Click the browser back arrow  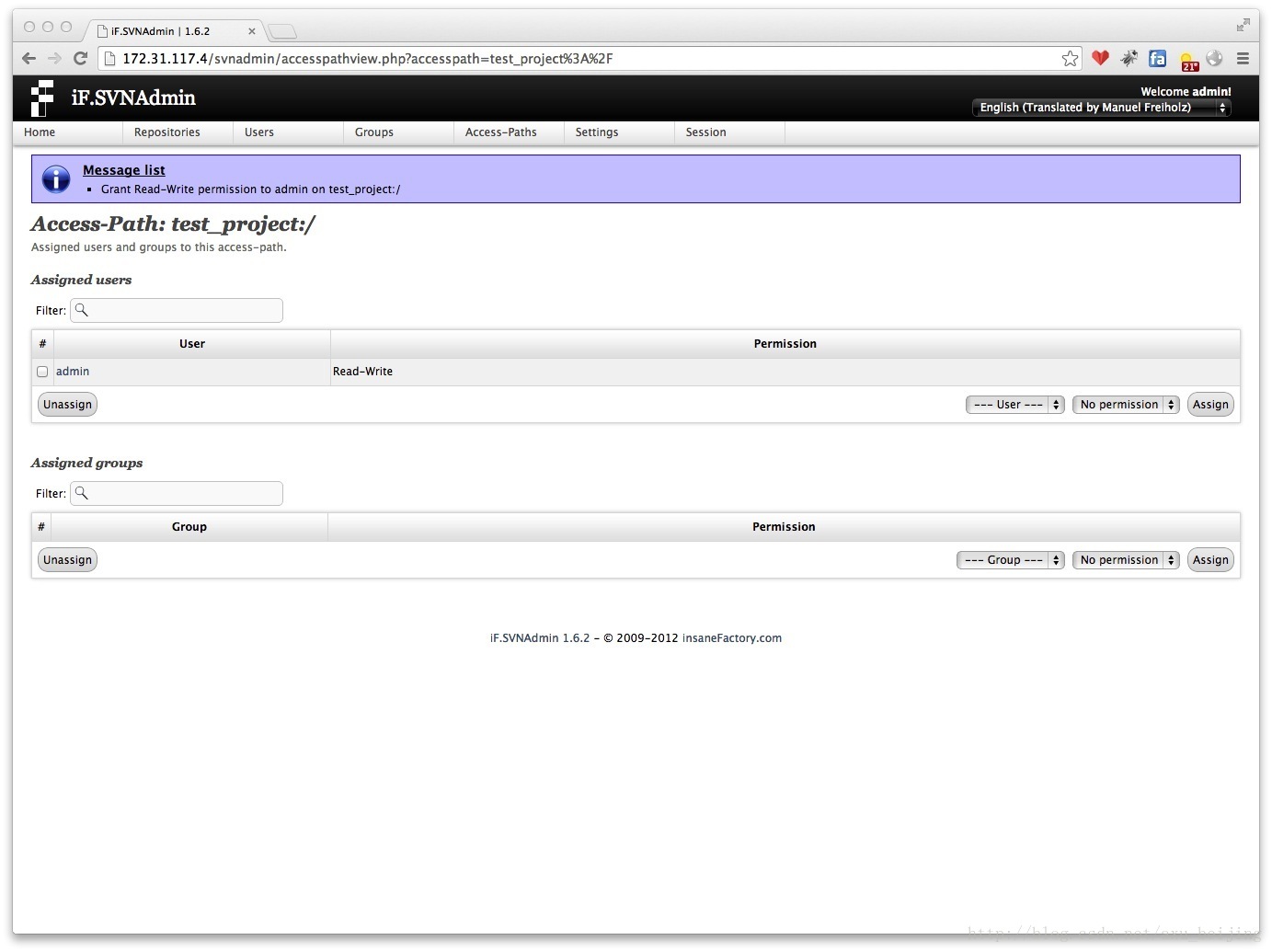pyautogui.click(x=29, y=59)
